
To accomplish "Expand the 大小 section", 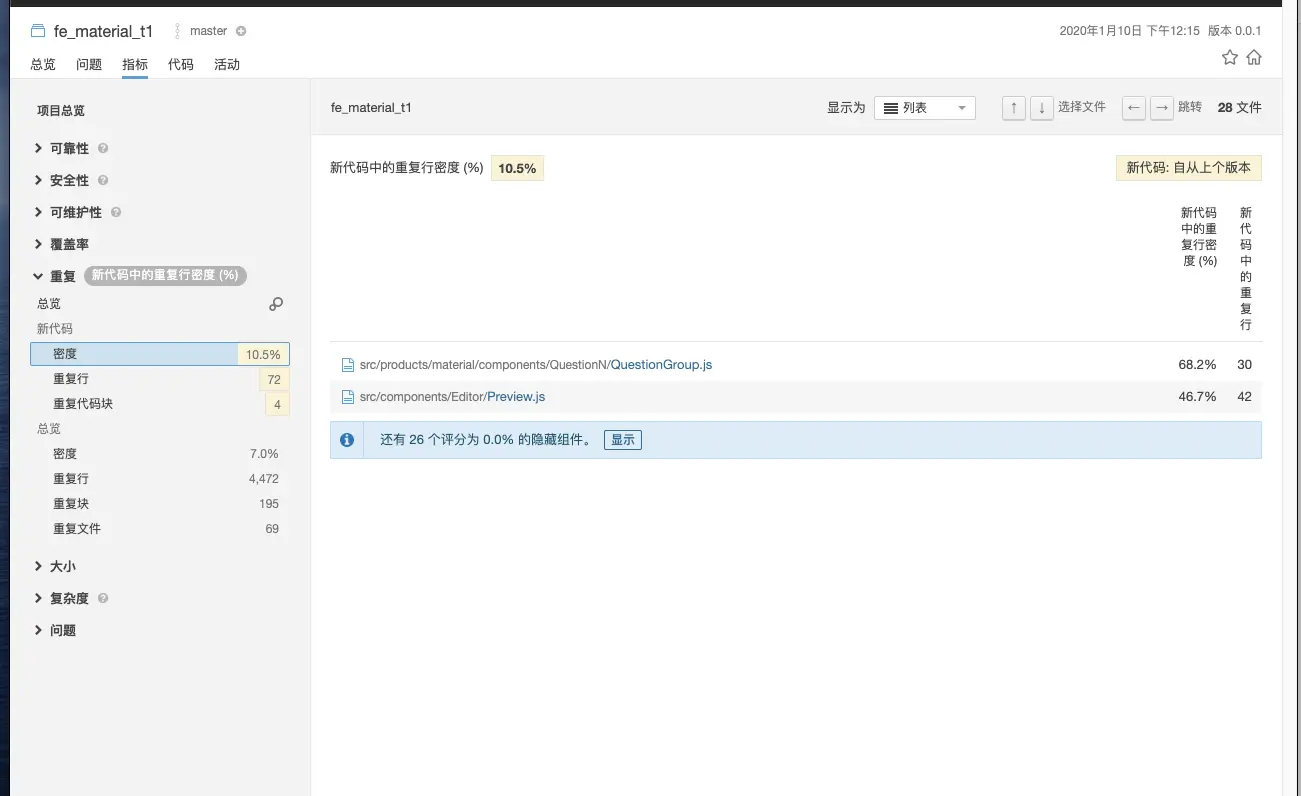I will [55, 566].
